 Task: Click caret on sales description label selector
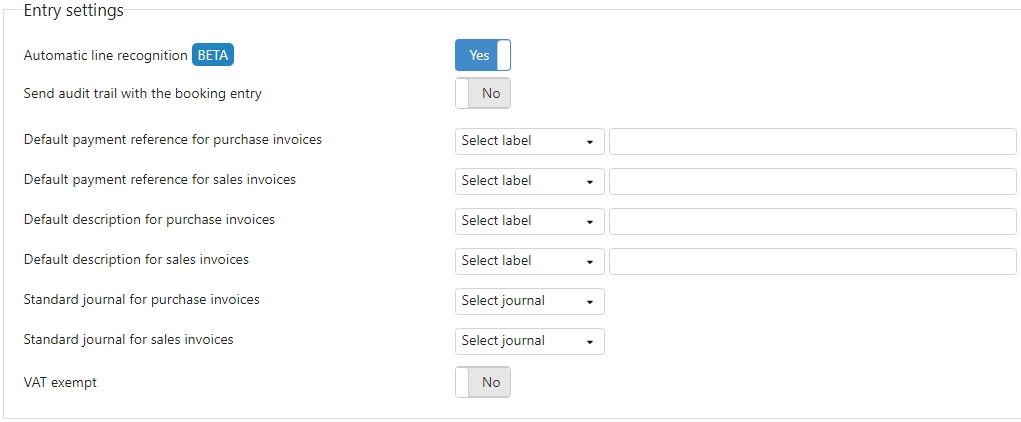(590, 262)
